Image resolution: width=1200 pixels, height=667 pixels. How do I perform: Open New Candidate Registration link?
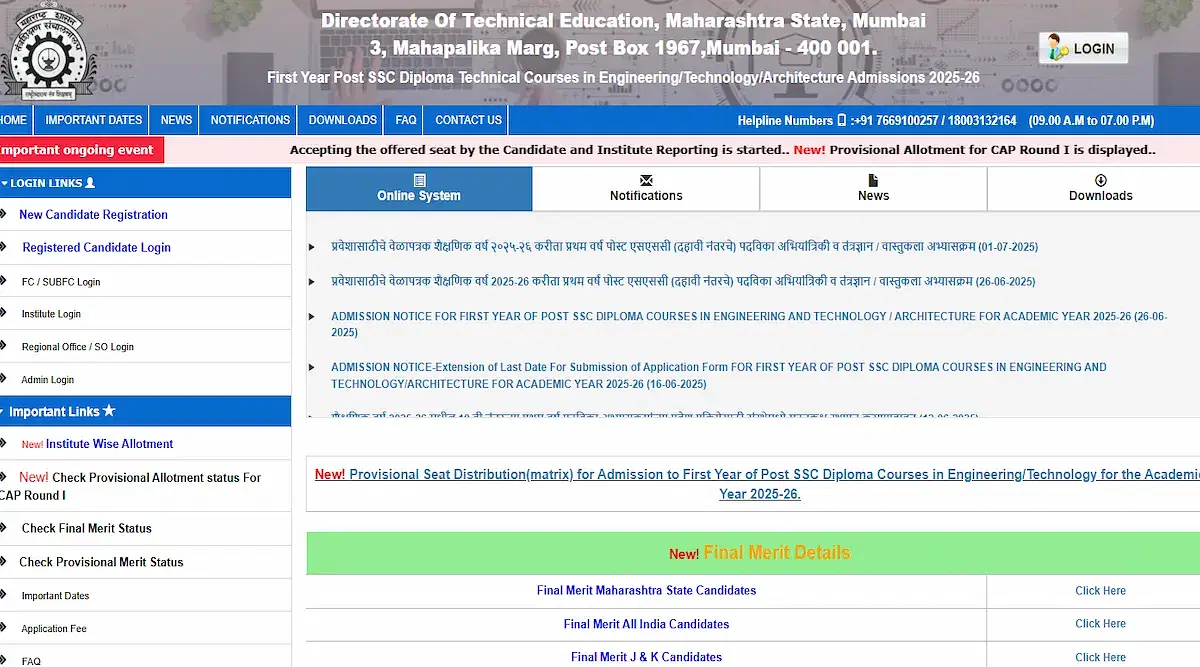(93, 215)
